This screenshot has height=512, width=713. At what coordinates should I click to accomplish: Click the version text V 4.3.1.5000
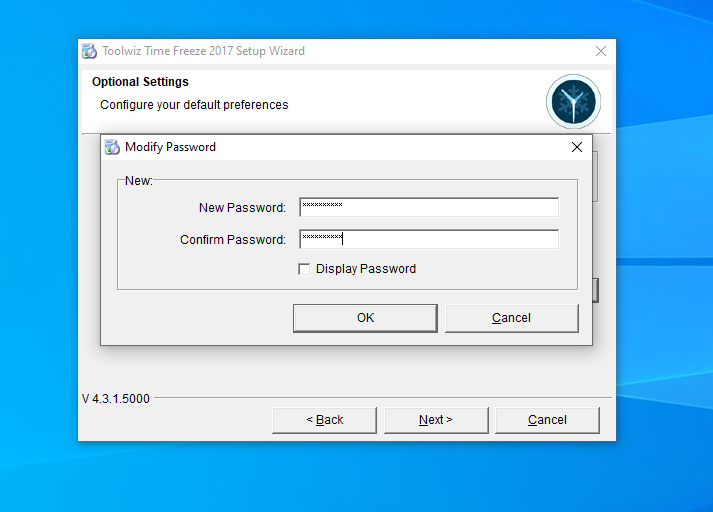(116, 399)
